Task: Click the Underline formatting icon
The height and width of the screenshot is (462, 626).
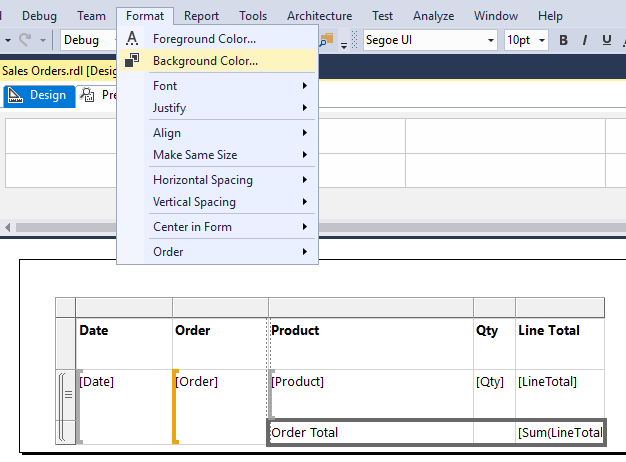Action: point(607,40)
